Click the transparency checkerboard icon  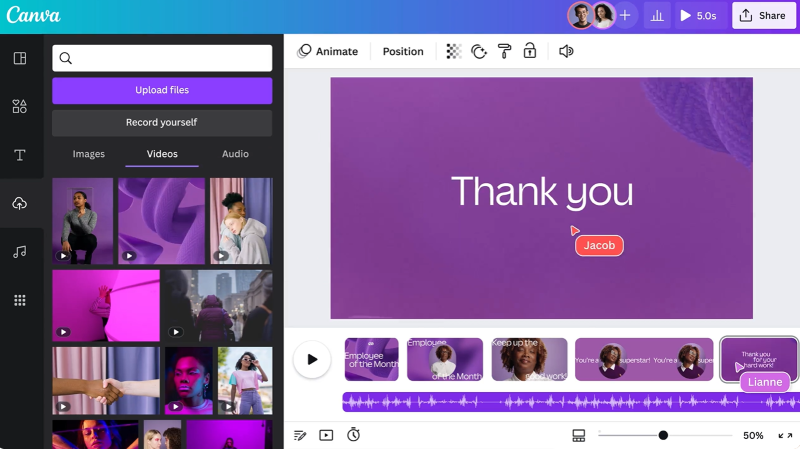pyautogui.click(x=454, y=51)
